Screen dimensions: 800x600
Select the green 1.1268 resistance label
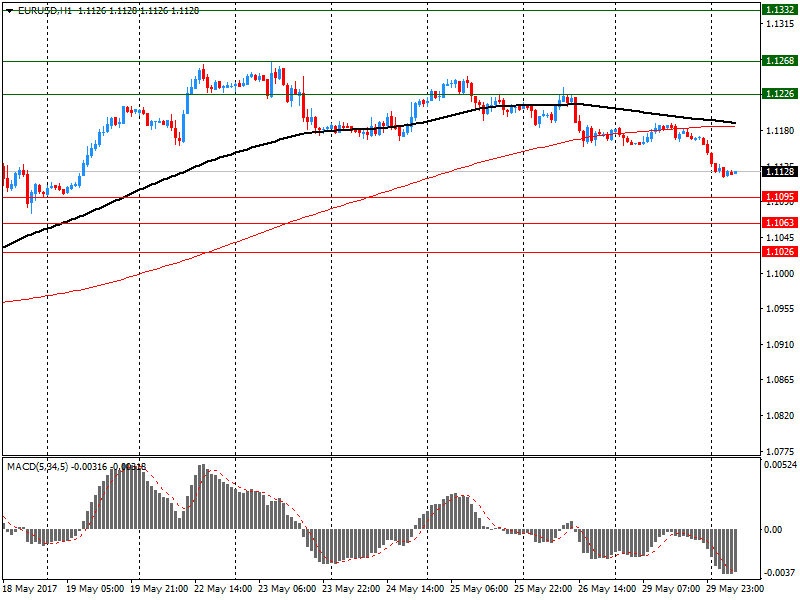(x=780, y=61)
